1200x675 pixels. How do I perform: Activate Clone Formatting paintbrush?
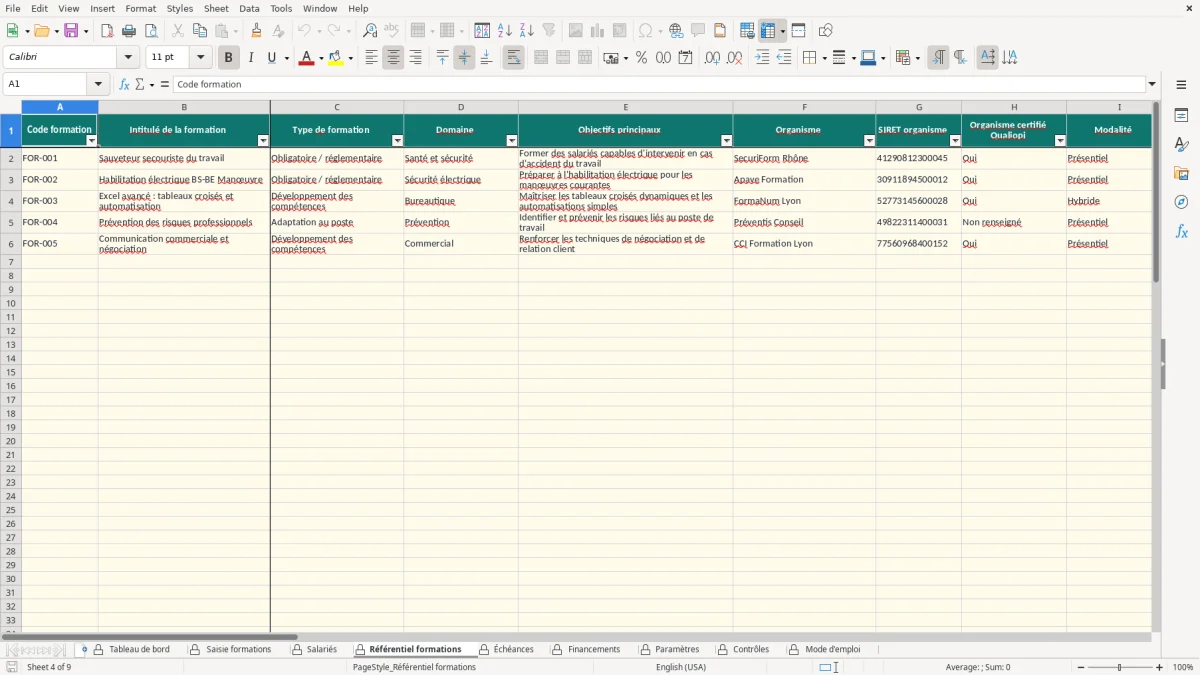pyautogui.click(x=257, y=31)
